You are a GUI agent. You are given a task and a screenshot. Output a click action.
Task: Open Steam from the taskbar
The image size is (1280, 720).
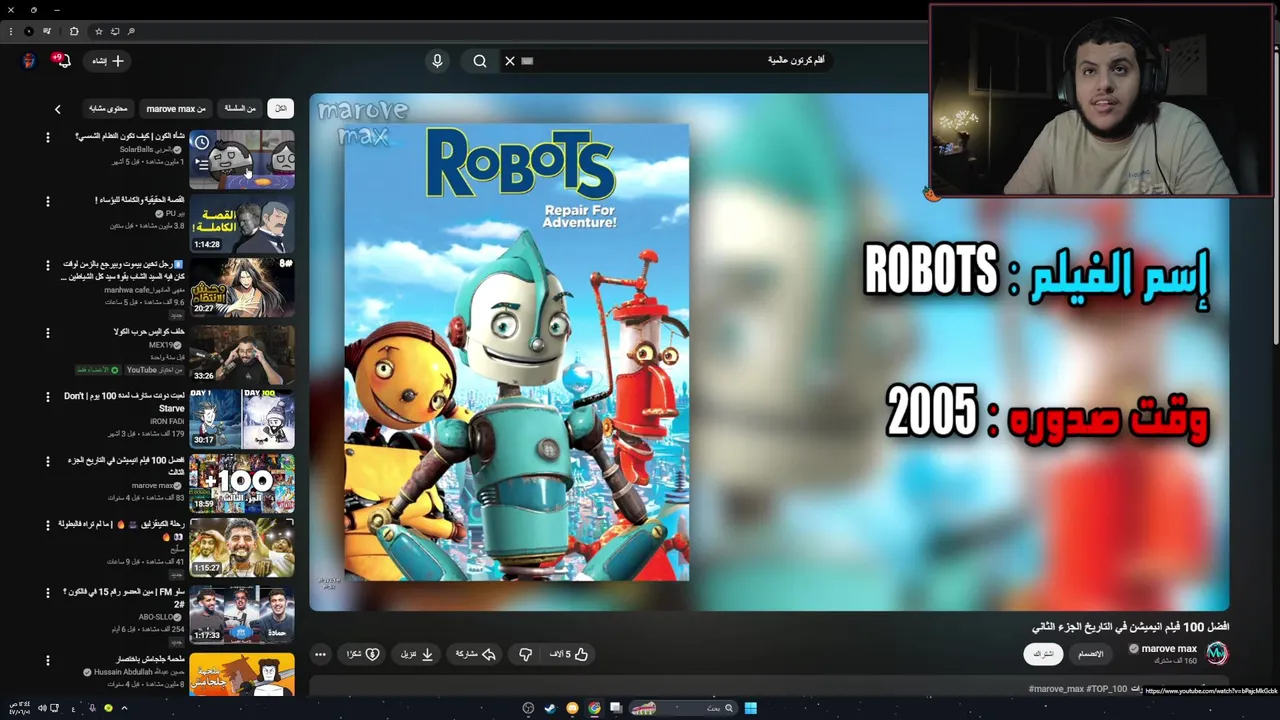coord(550,708)
